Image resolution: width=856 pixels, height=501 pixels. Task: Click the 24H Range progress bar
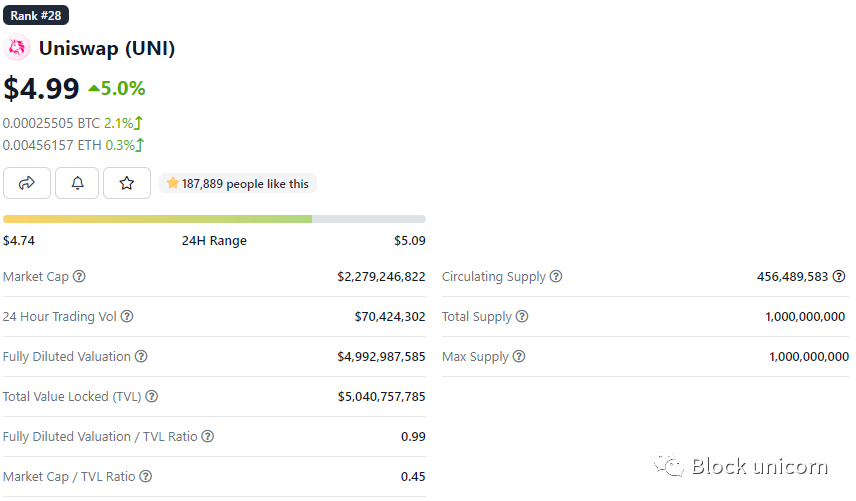click(214, 219)
